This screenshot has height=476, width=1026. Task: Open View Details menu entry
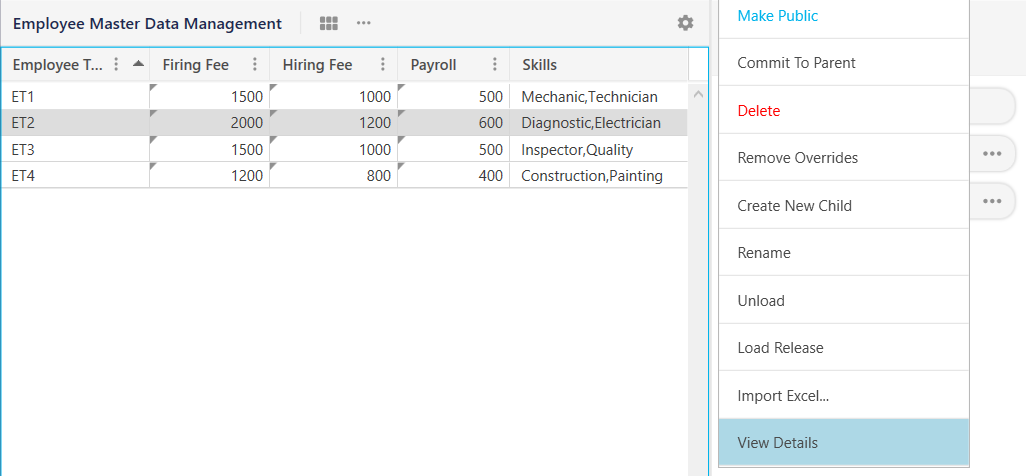click(843, 443)
